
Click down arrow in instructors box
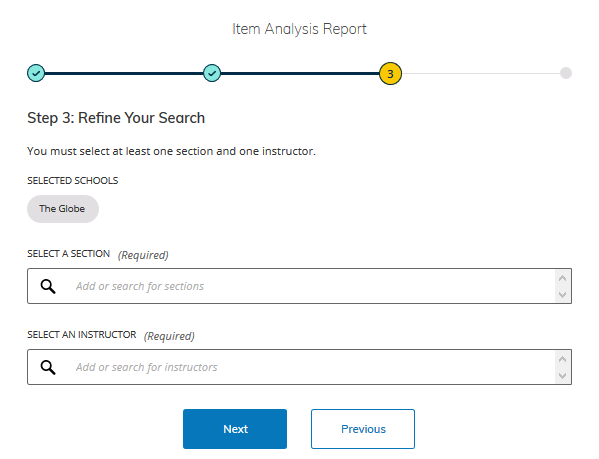pyautogui.click(x=562, y=375)
